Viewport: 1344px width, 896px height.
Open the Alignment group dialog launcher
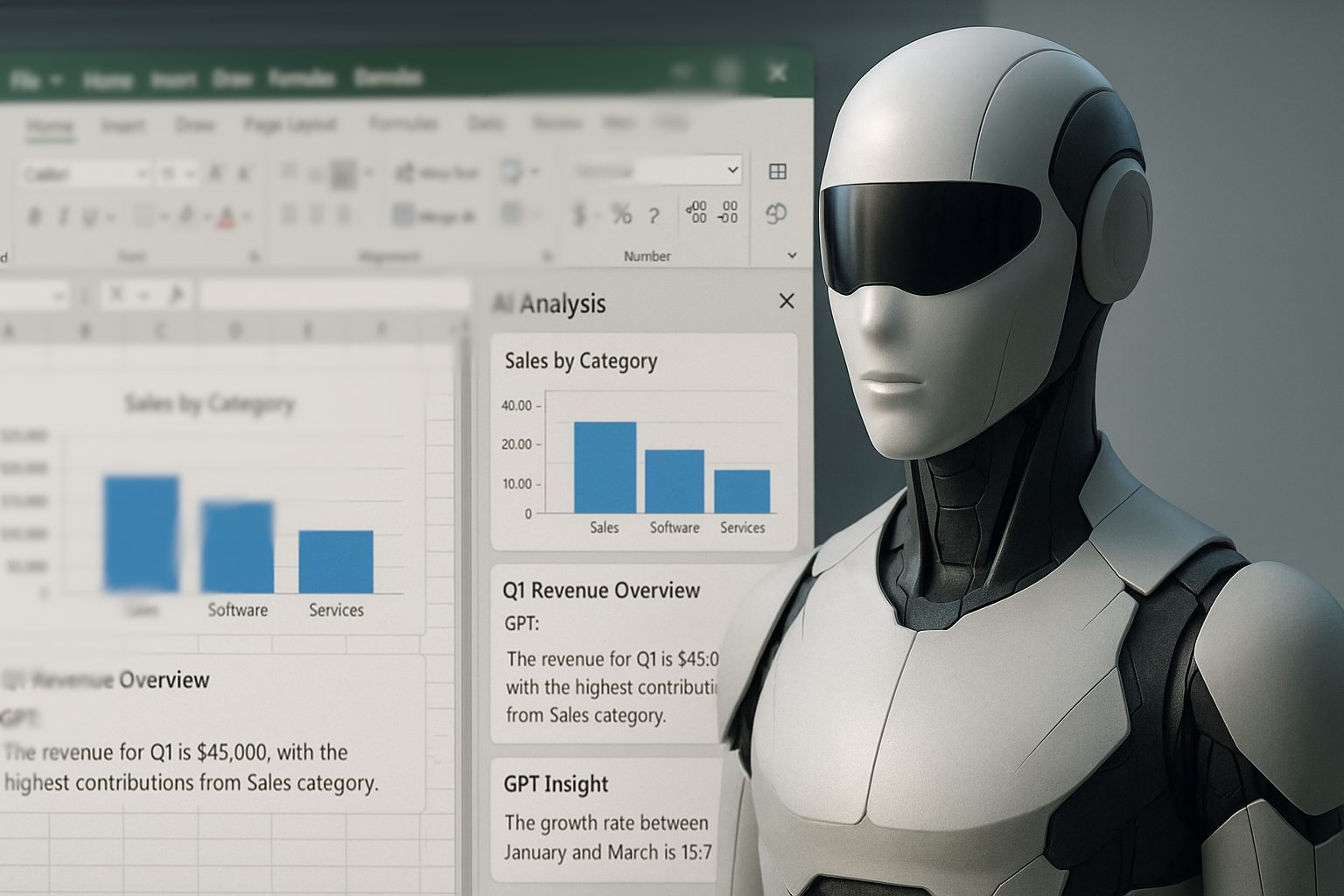(548, 256)
